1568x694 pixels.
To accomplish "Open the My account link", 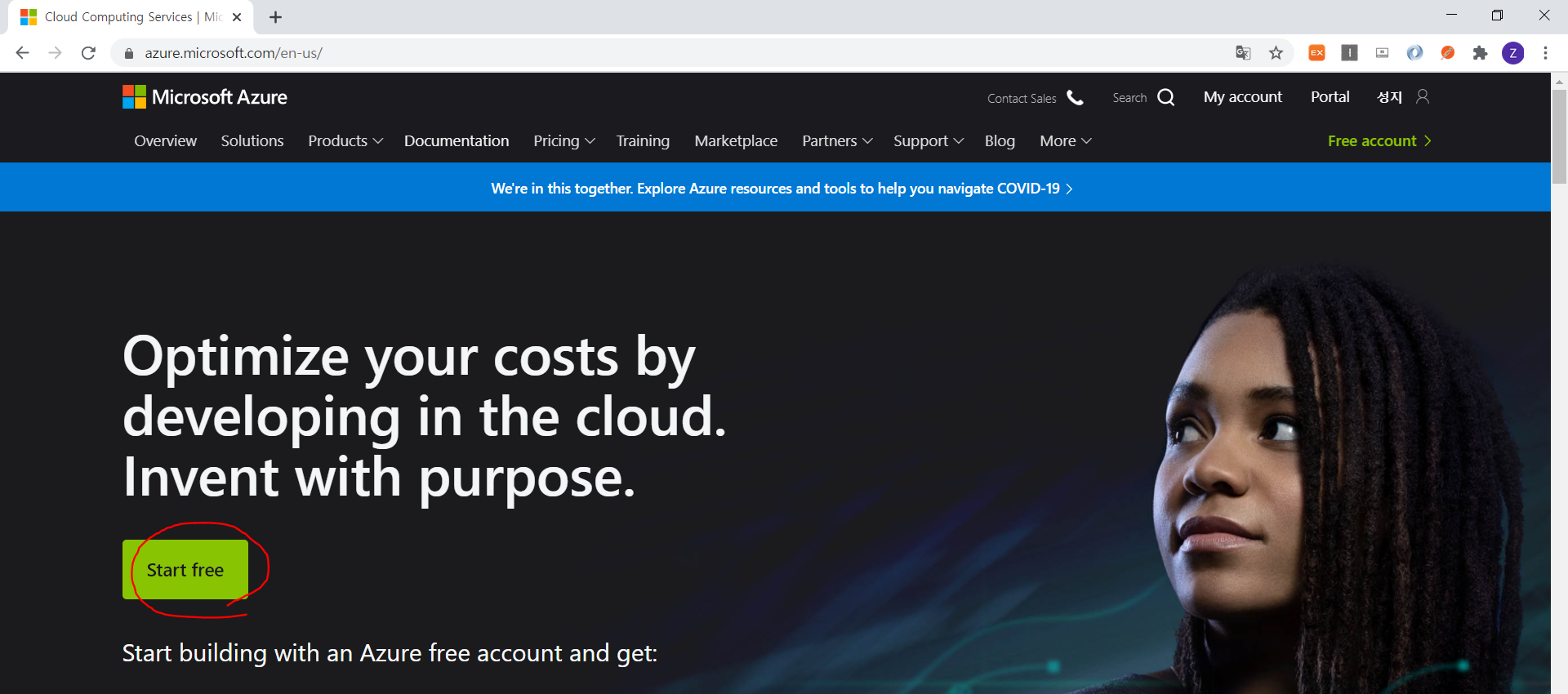I will click(x=1243, y=97).
